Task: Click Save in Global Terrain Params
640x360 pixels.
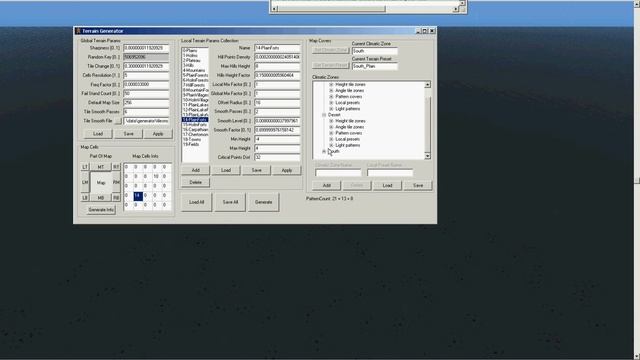Action: pos(128,134)
